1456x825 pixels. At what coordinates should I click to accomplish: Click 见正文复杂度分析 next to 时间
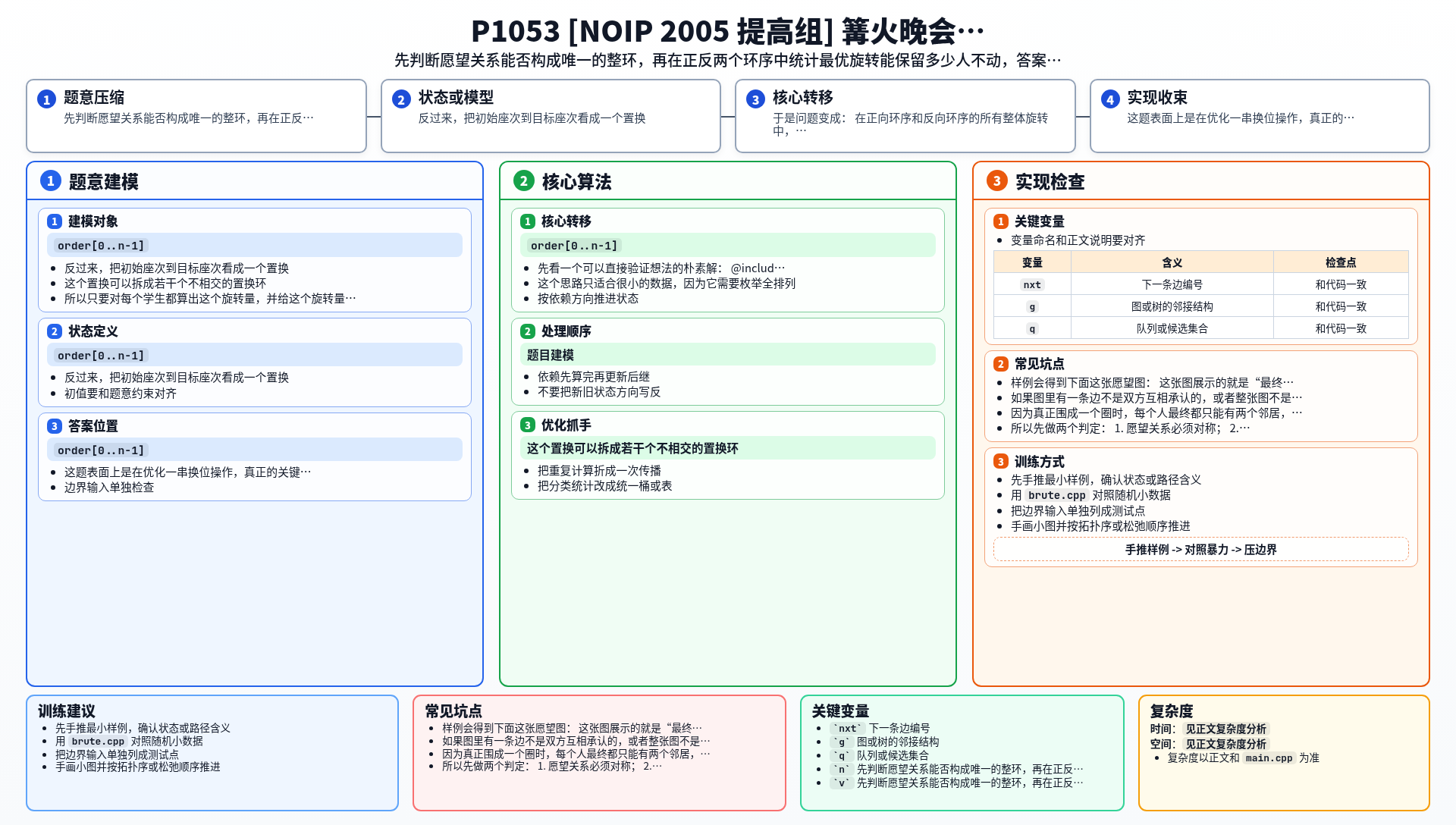(1225, 729)
